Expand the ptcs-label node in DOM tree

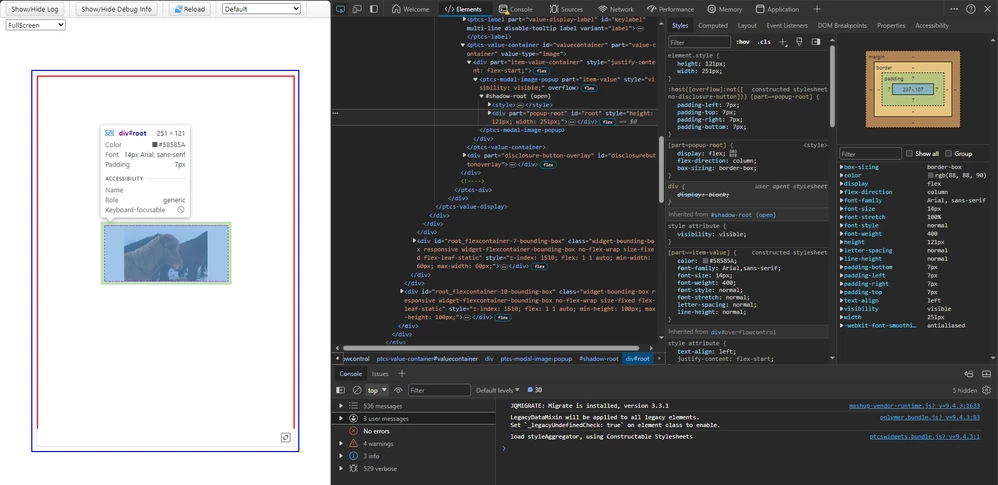pyautogui.click(x=464, y=20)
